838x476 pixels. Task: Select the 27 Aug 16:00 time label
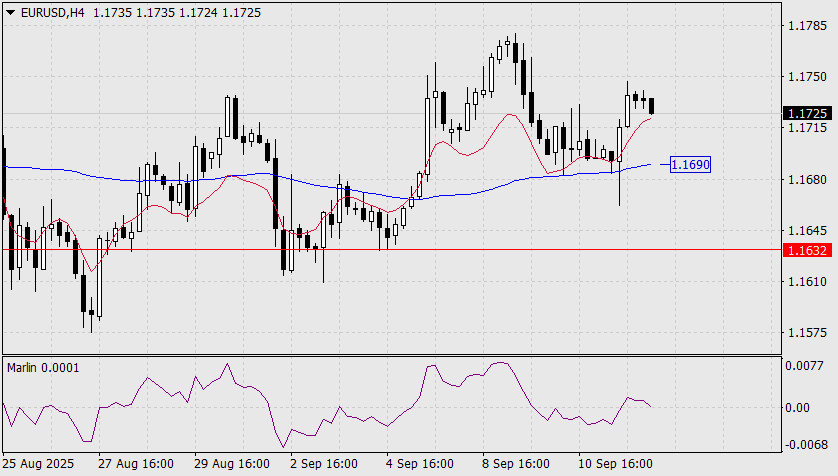[x=134, y=464]
